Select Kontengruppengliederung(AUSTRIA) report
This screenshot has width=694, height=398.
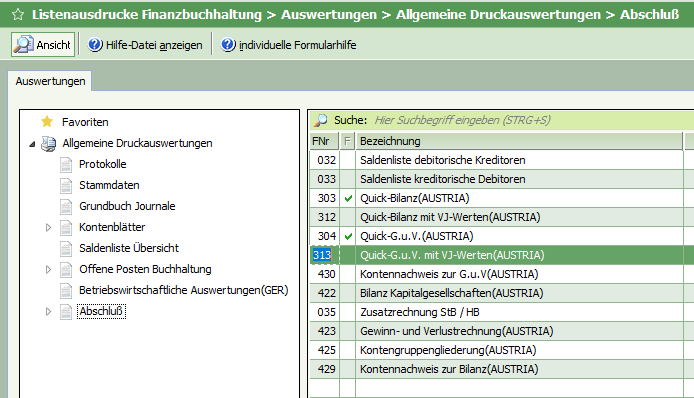coord(448,350)
